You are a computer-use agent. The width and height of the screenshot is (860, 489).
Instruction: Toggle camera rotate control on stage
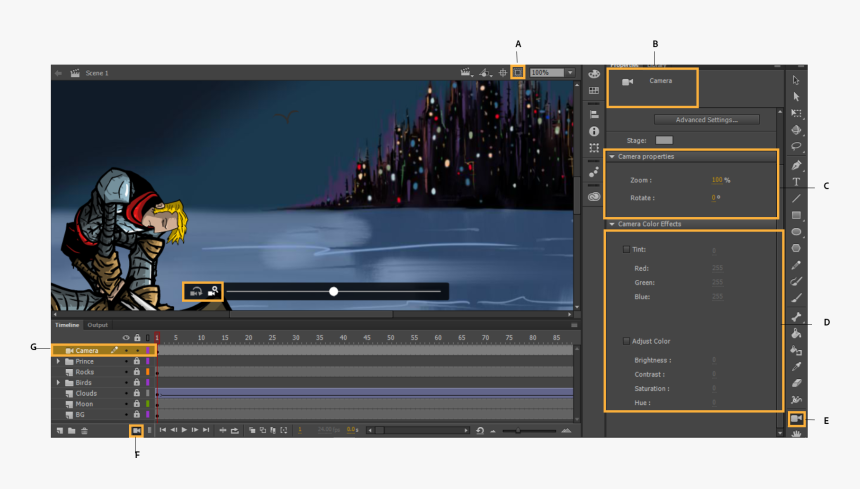pyautogui.click(x=196, y=292)
